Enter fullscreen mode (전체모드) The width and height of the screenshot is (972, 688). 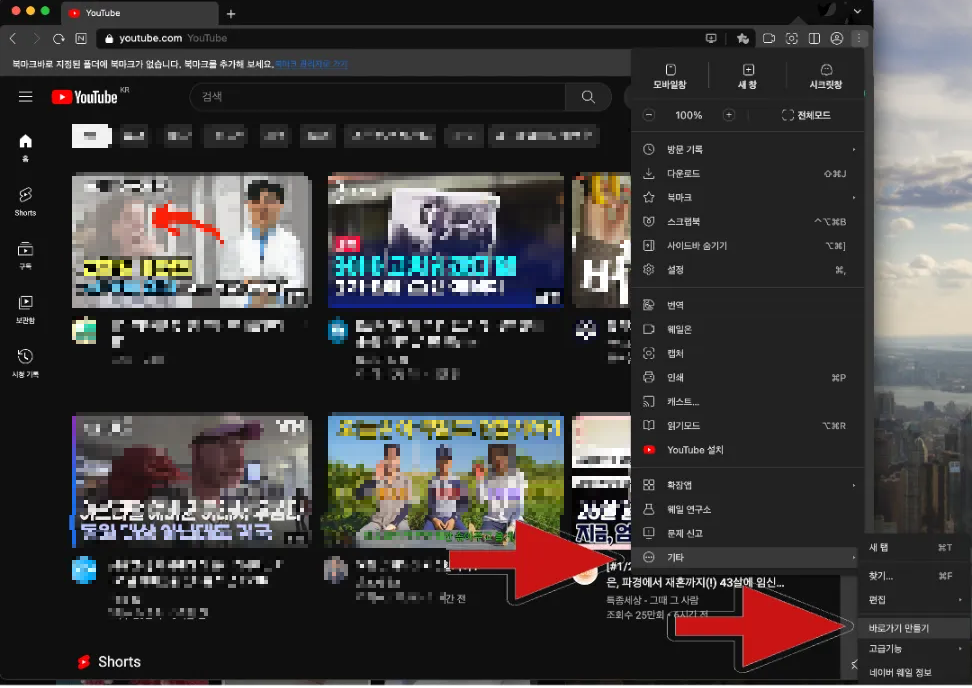(806, 115)
